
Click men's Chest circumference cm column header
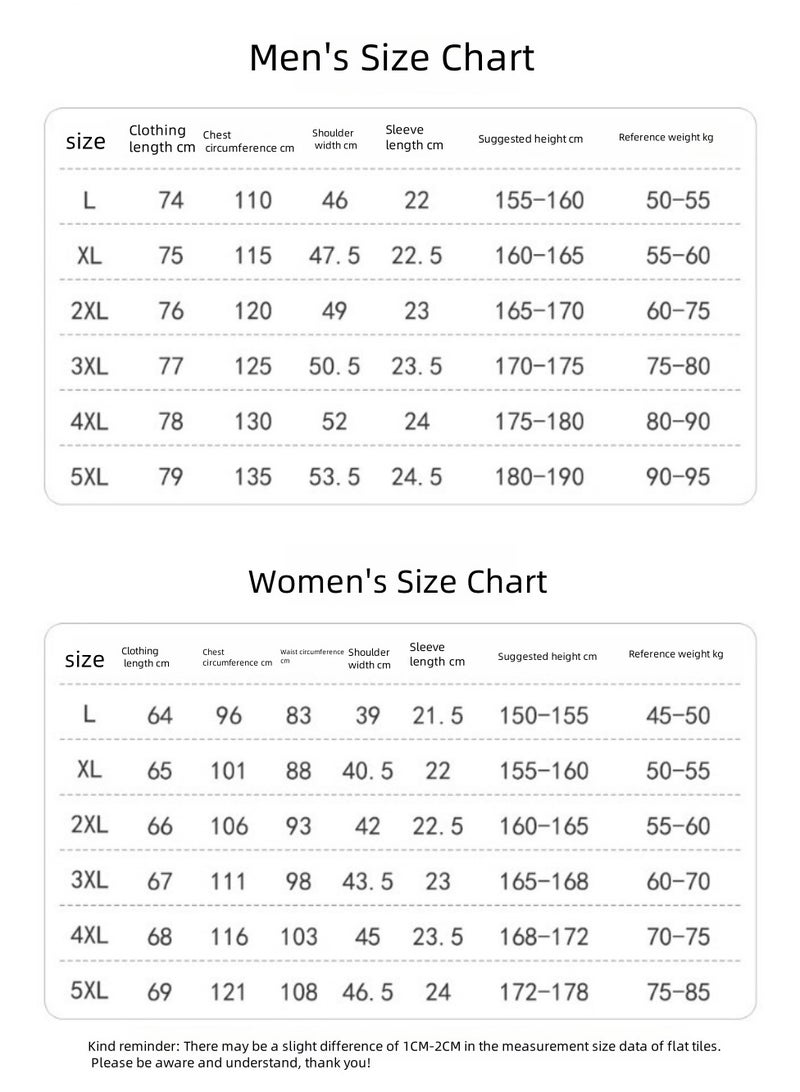(x=249, y=141)
